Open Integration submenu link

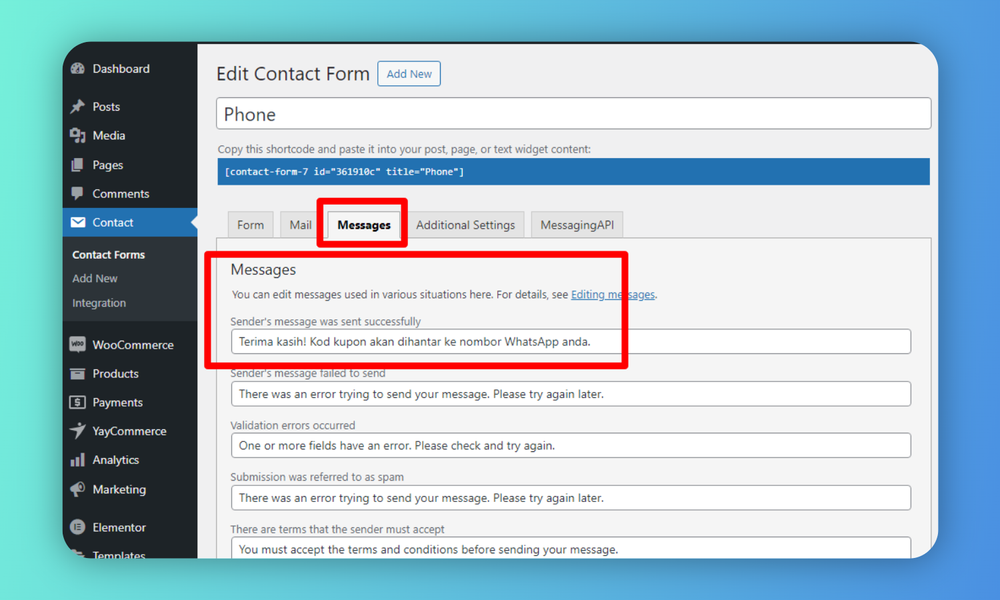pos(99,303)
